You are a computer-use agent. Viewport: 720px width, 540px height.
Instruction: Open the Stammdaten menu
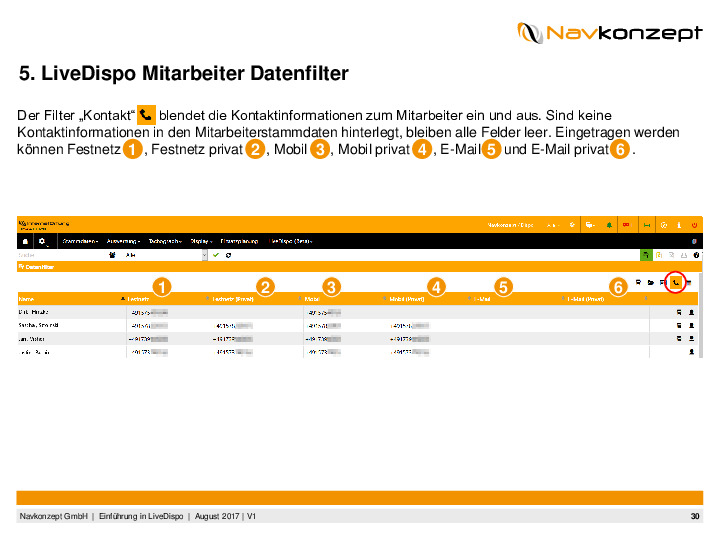coord(80,241)
